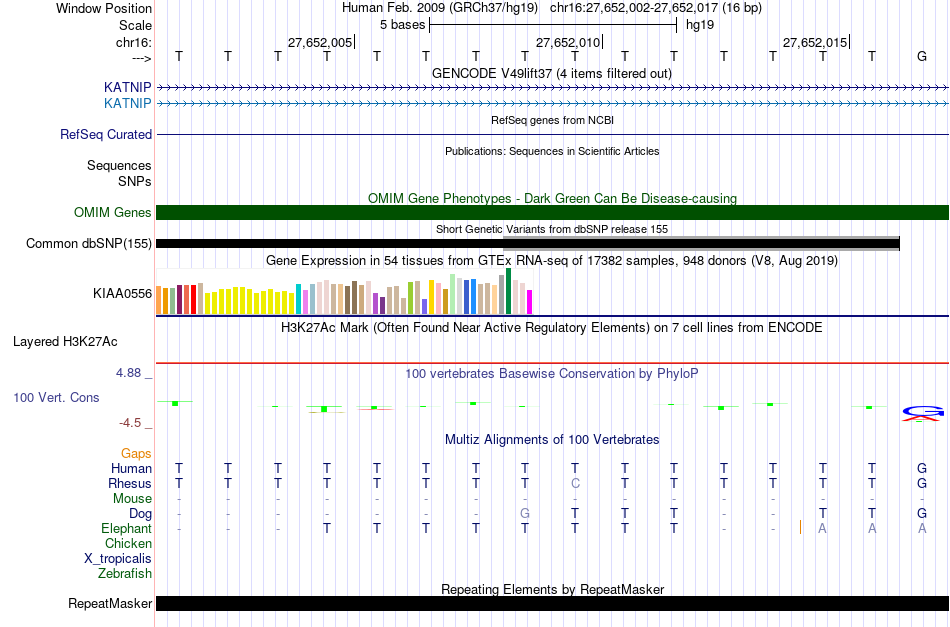The width and height of the screenshot is (950, 627).
Task: Click the light blue KATNIP gene label
Action: pos(127,104)
